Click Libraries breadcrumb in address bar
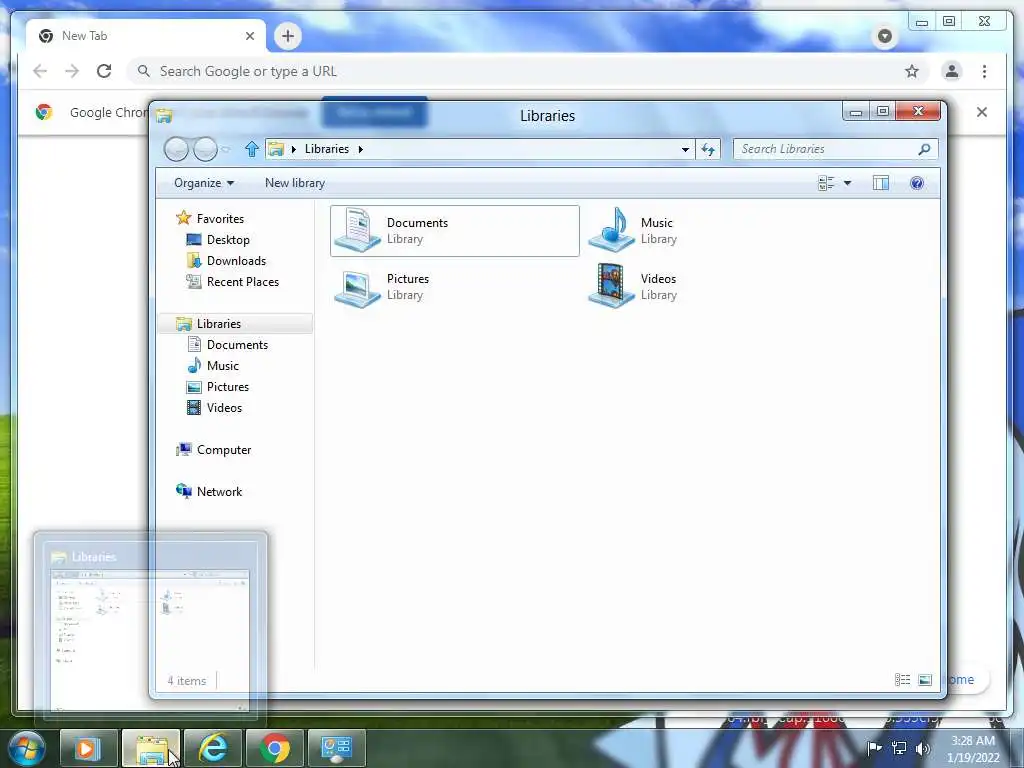This screenshot has width=1024, height=768. pos(327,149)
